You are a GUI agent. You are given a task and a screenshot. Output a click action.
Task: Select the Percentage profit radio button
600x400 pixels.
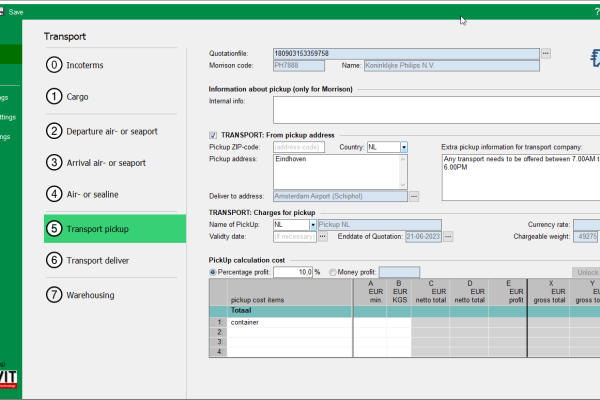tap(213, 272)
